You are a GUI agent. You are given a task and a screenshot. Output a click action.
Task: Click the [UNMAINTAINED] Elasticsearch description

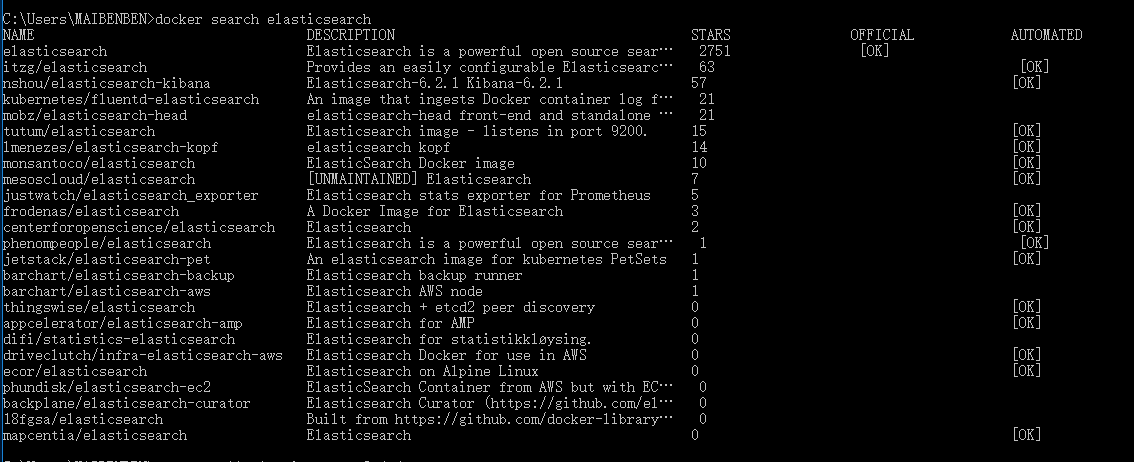[x=419, y=179]
